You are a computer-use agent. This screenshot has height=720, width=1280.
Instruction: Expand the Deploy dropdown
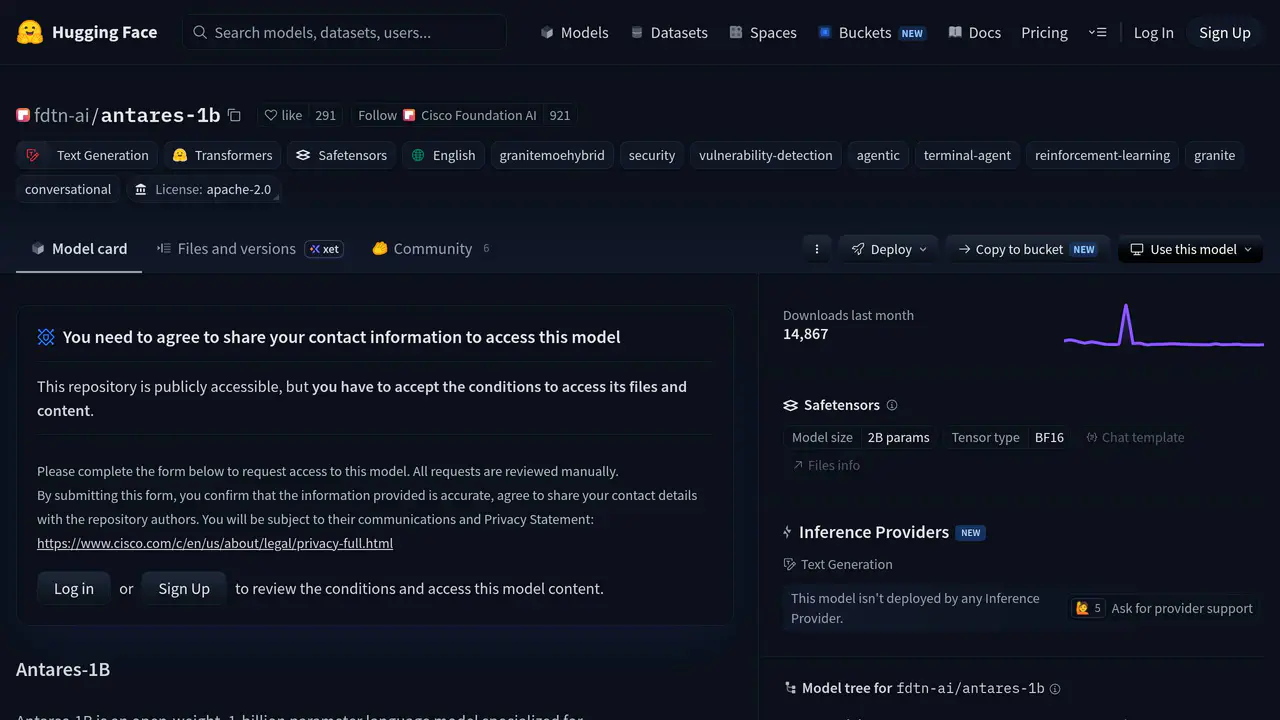point(889,249)
